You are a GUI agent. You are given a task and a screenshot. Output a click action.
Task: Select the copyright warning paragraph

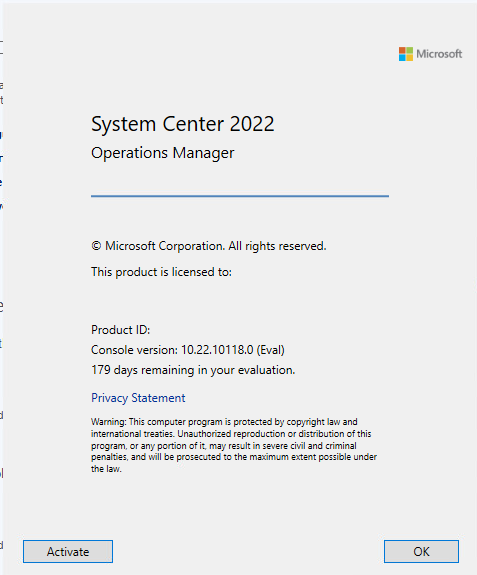pos(234,445)
